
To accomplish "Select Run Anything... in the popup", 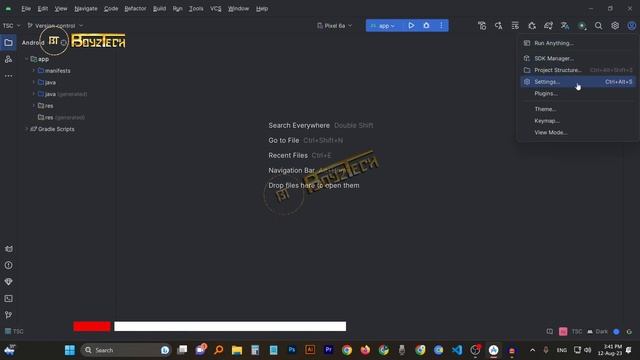I will 578,43.
